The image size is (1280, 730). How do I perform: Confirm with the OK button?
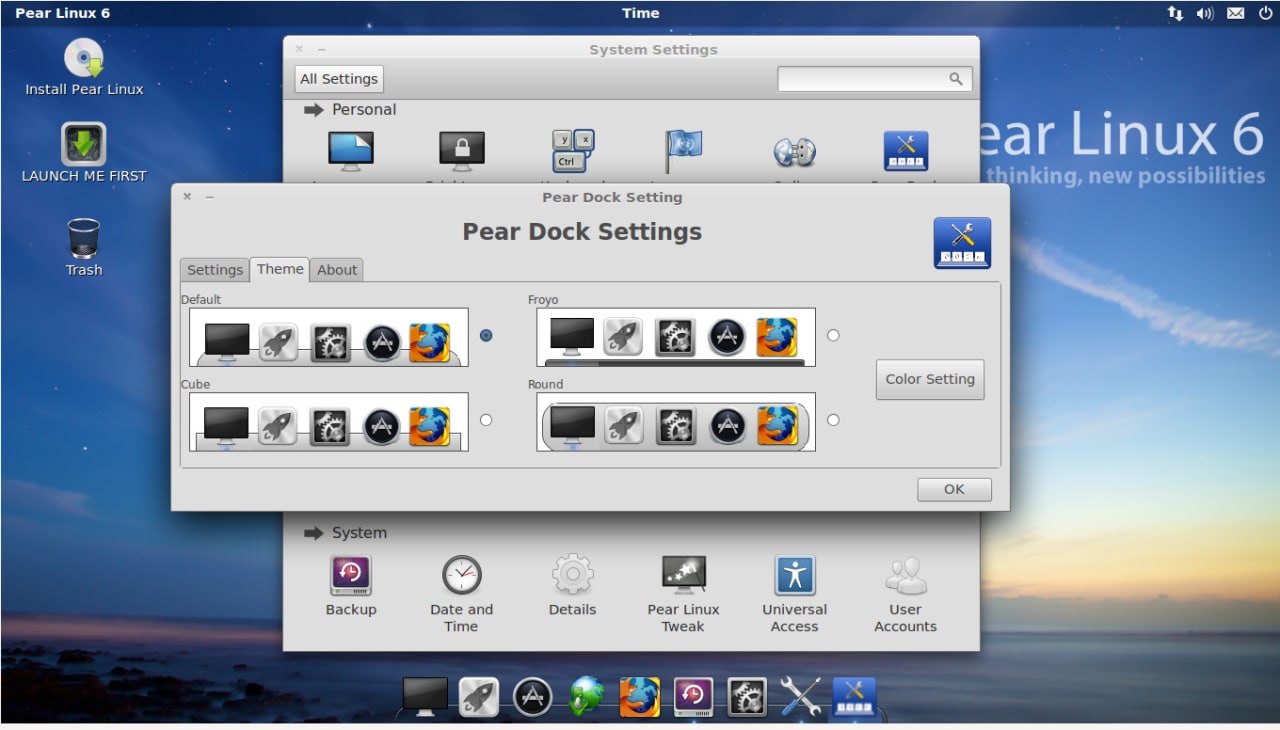pyautogui.click(x=954, y=489)
